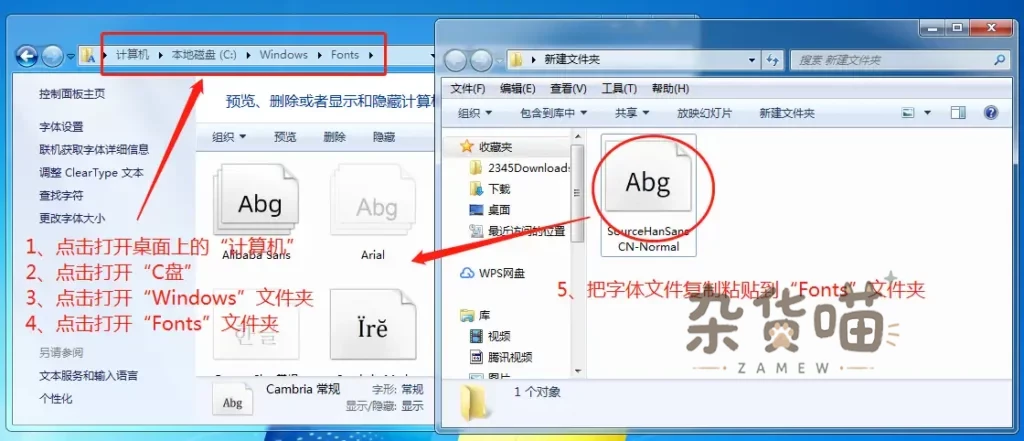Click 隐藏 in Fonts toolbar
This screenshot has height=441, width=1024.
(384, 137)
